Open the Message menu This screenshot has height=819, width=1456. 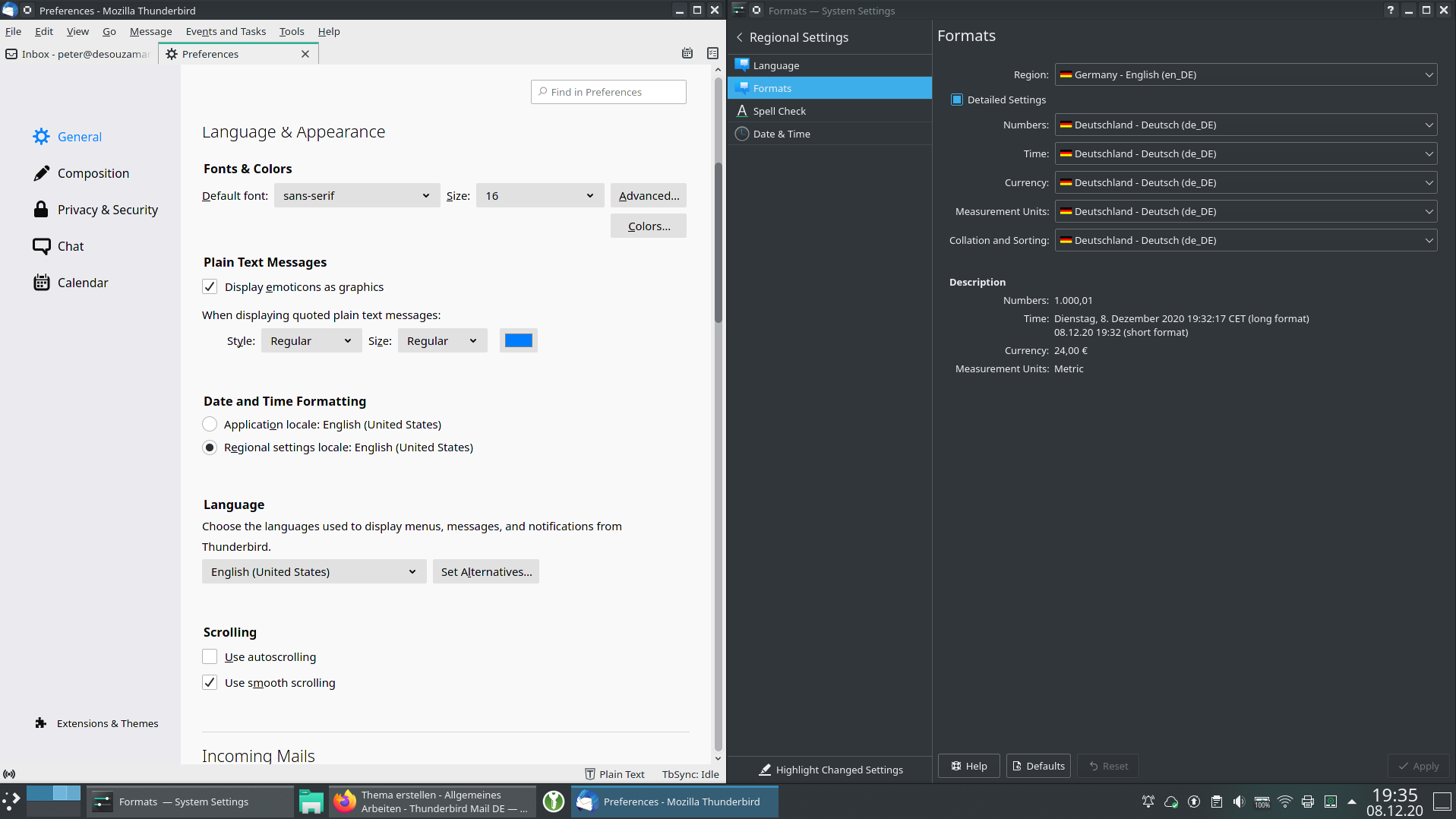151,31
